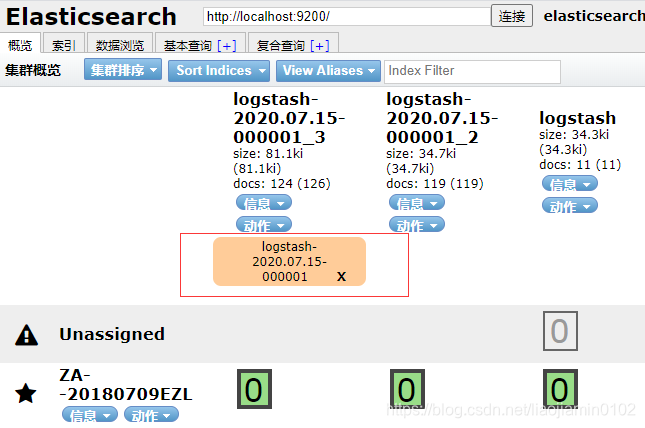The width and height of the screenshot is (645, 428).
Task: Focus the http://localhost:9200/ address field
Action: point(347,16)
